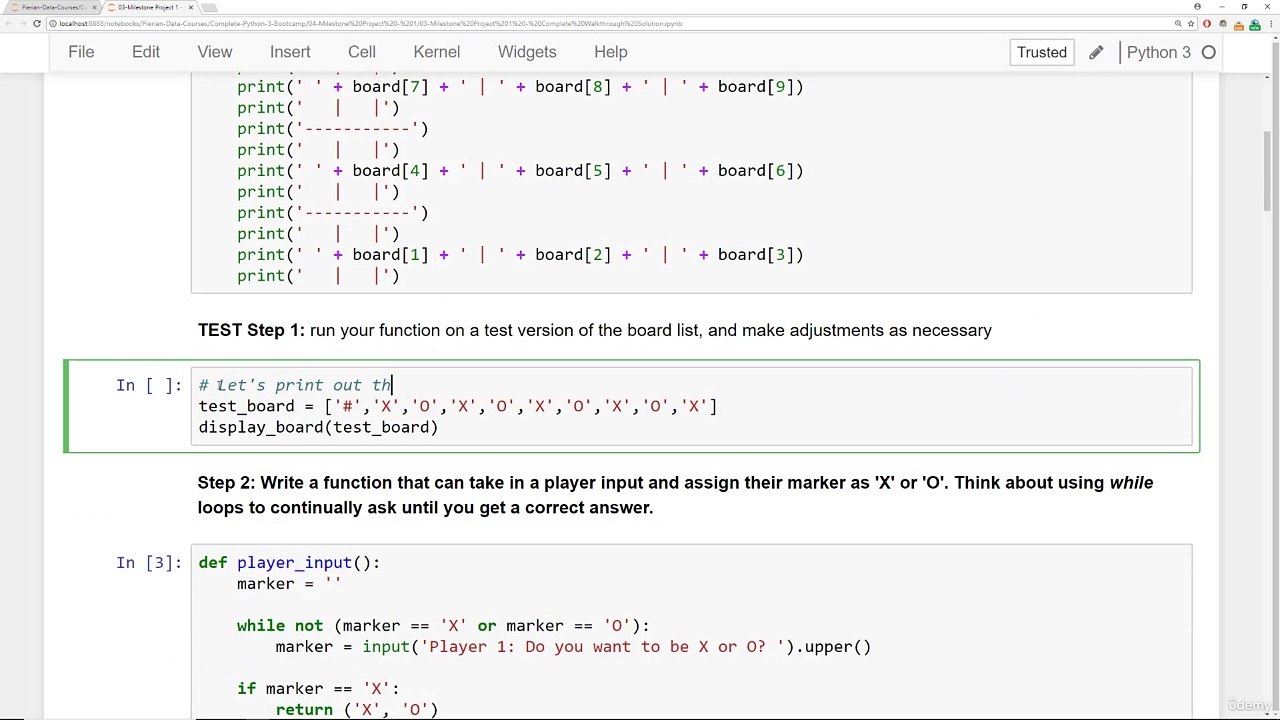Click the pencil edit-mode indicator icon
Image resolution: width=1280 pixels, height=720 pixels.
tap(1096, 52)
